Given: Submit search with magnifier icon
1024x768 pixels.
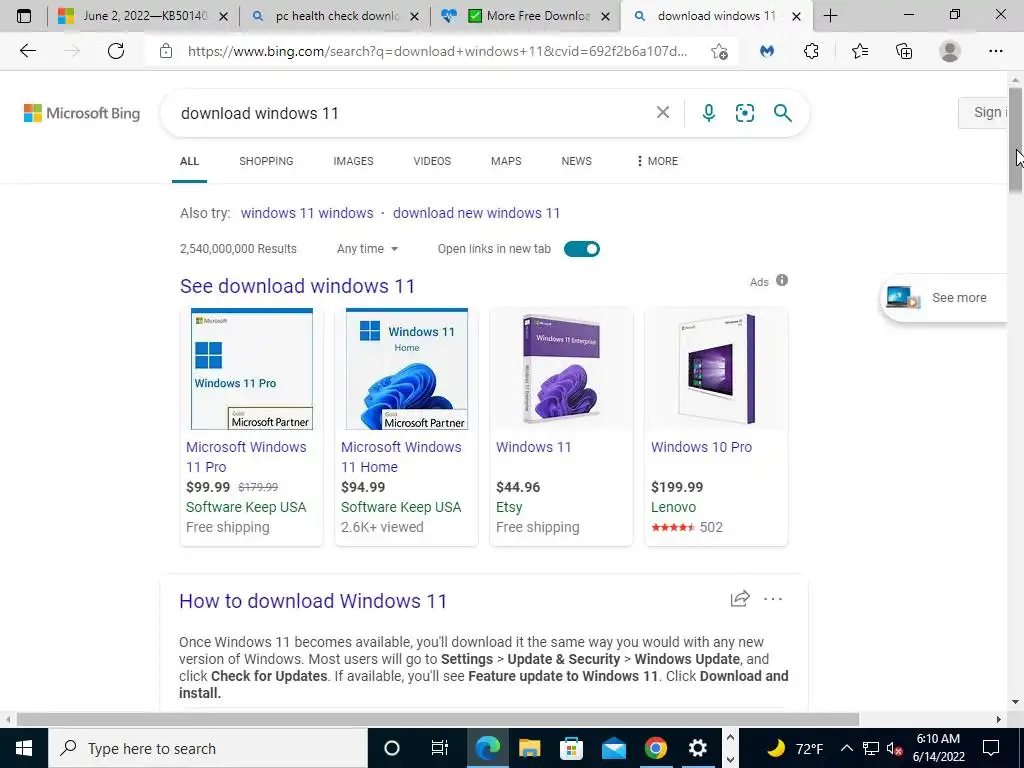Looking at the screenshot, I should (x=782, y=113).
